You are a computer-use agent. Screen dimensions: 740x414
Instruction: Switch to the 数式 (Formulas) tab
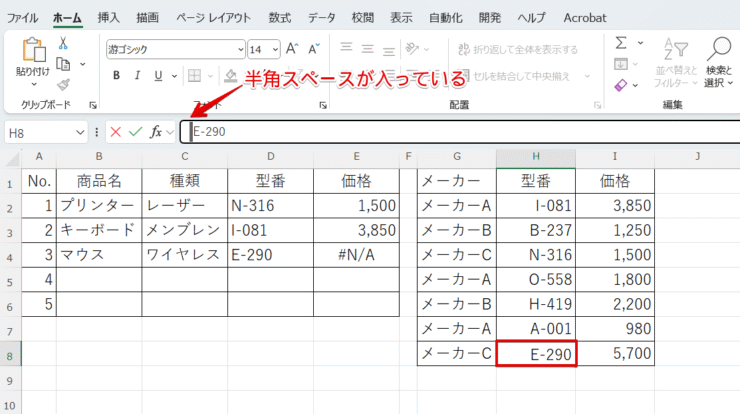click(280, 18)
